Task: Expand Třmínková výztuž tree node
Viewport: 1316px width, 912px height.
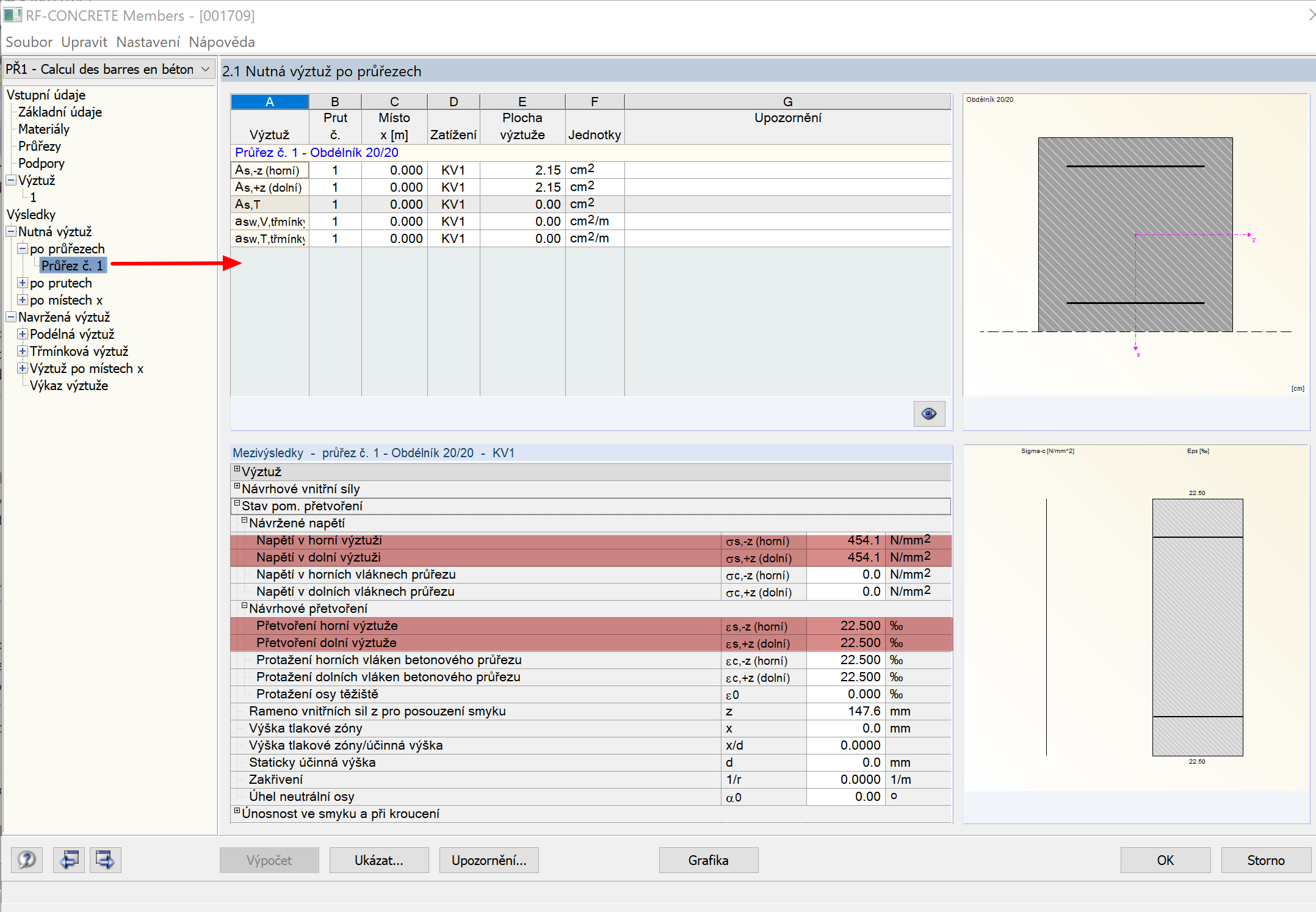Action: [x=23, y=351]
